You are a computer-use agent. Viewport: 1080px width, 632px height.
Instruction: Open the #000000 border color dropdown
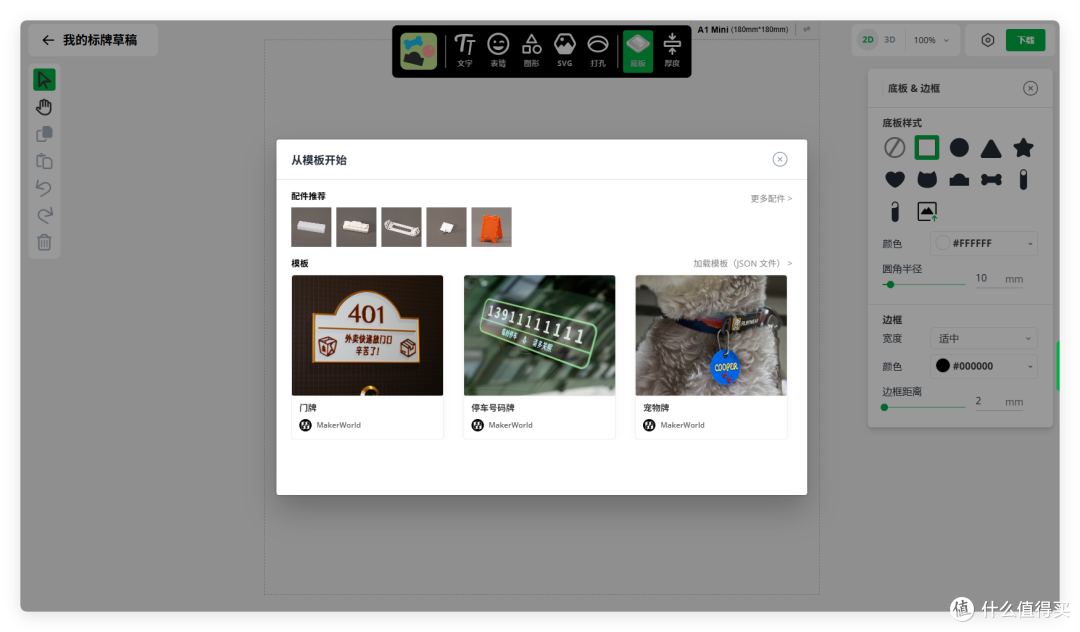pyautogui.click(x=984, y=366)
